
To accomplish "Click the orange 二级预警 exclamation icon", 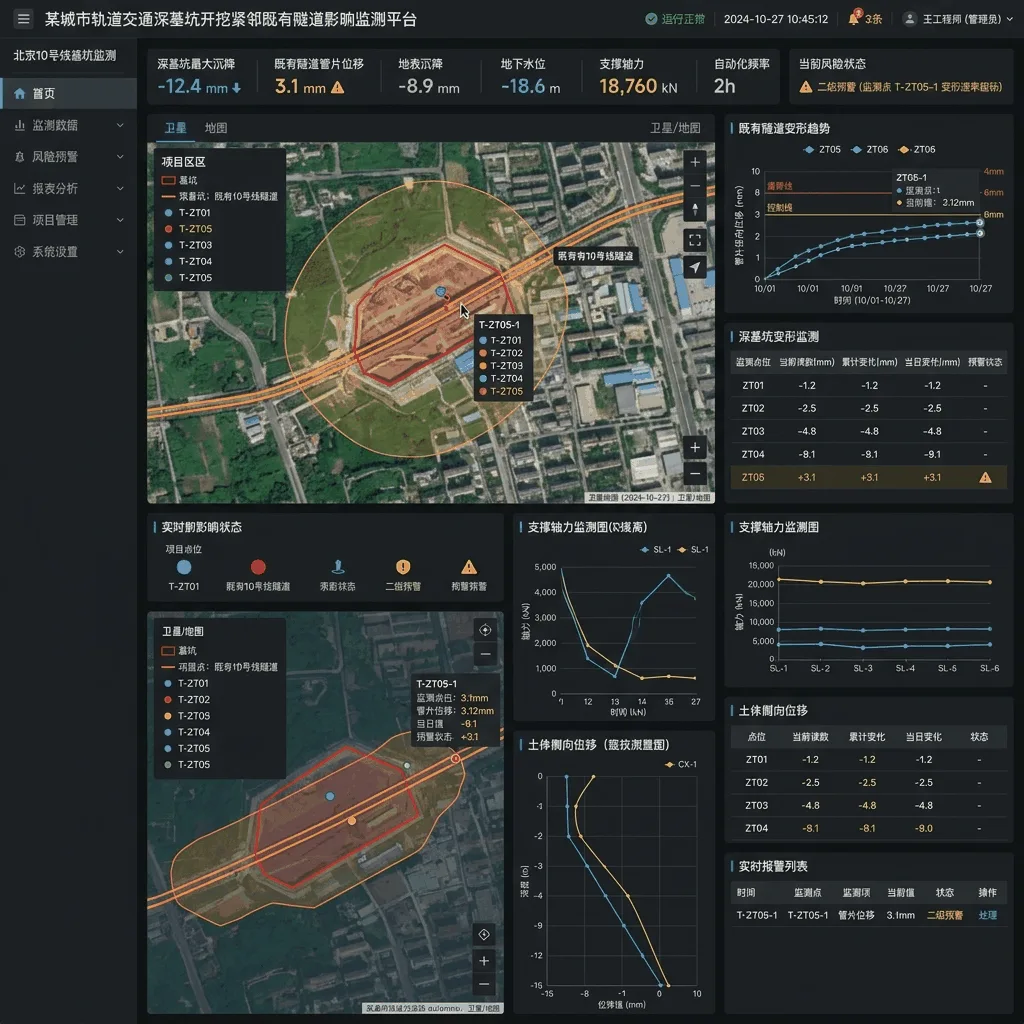I will coord(403,566).
